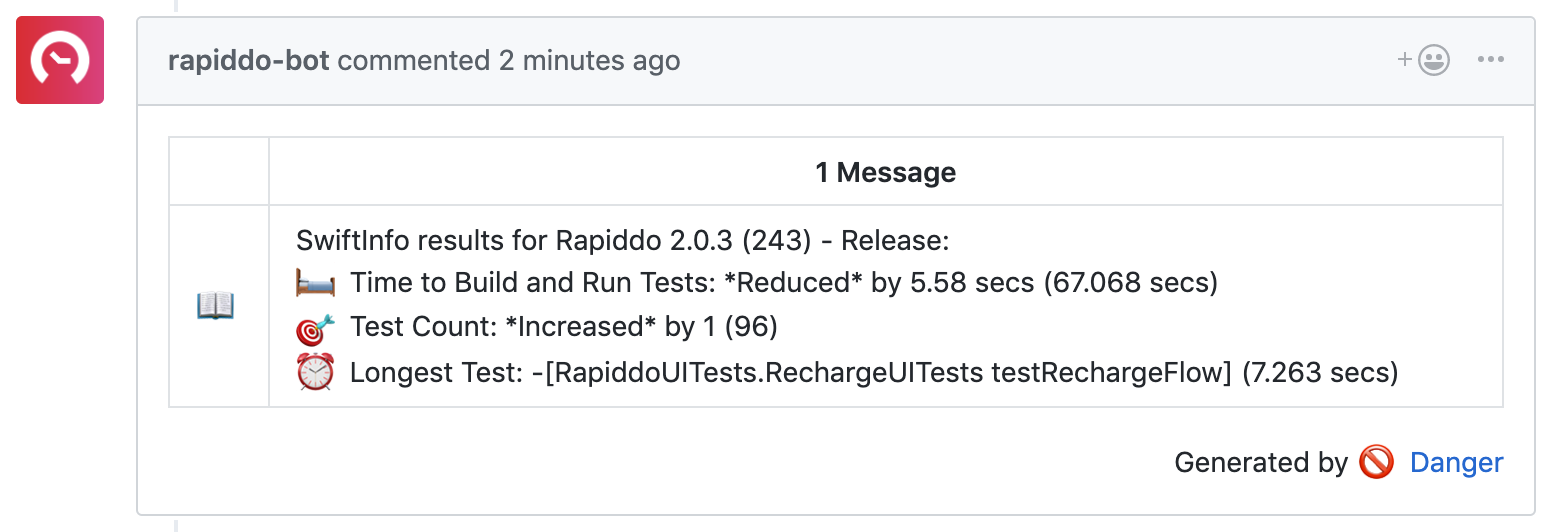Click the "2 minutes ago" timestamp
This screenshot has width=1556, height=532.
tap(589, 60)
